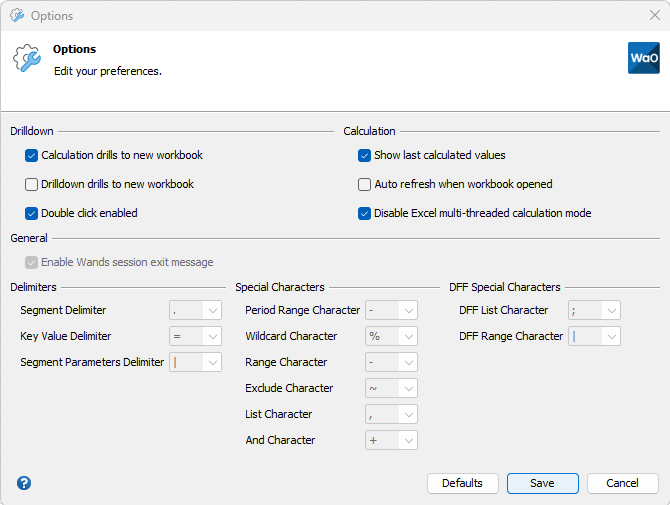
Task: Toggle Double click enabled checkbox
Action: (32, 213)
